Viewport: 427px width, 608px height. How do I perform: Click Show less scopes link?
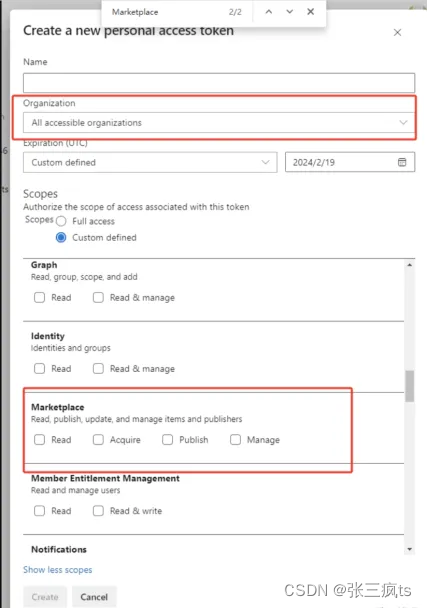click(x=57, y=570)
